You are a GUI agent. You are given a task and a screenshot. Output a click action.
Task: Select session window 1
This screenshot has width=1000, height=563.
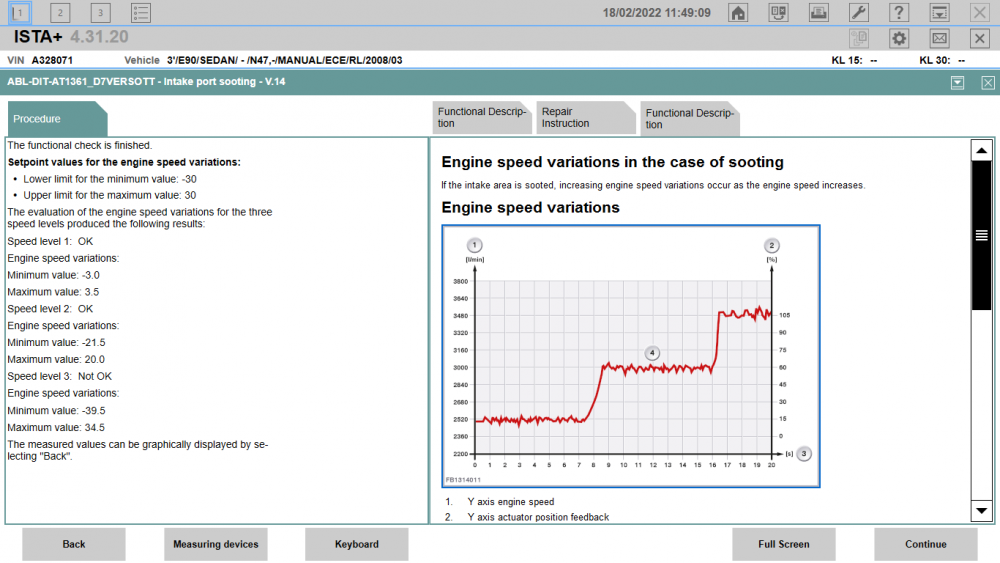pyautogui.click(x=20, y=13)
